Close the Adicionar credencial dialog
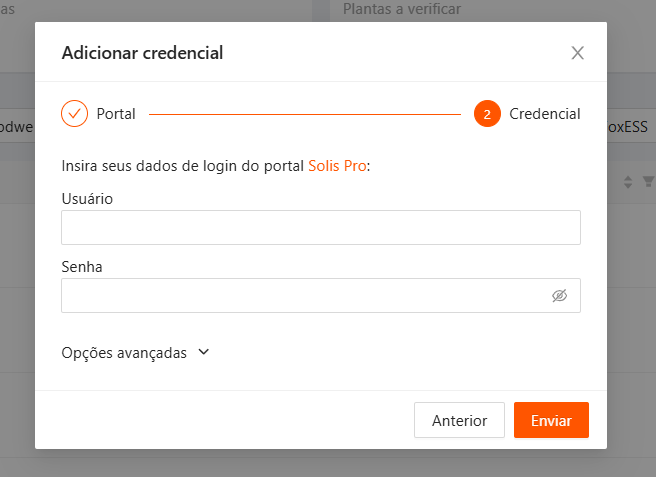 [577, 53]
